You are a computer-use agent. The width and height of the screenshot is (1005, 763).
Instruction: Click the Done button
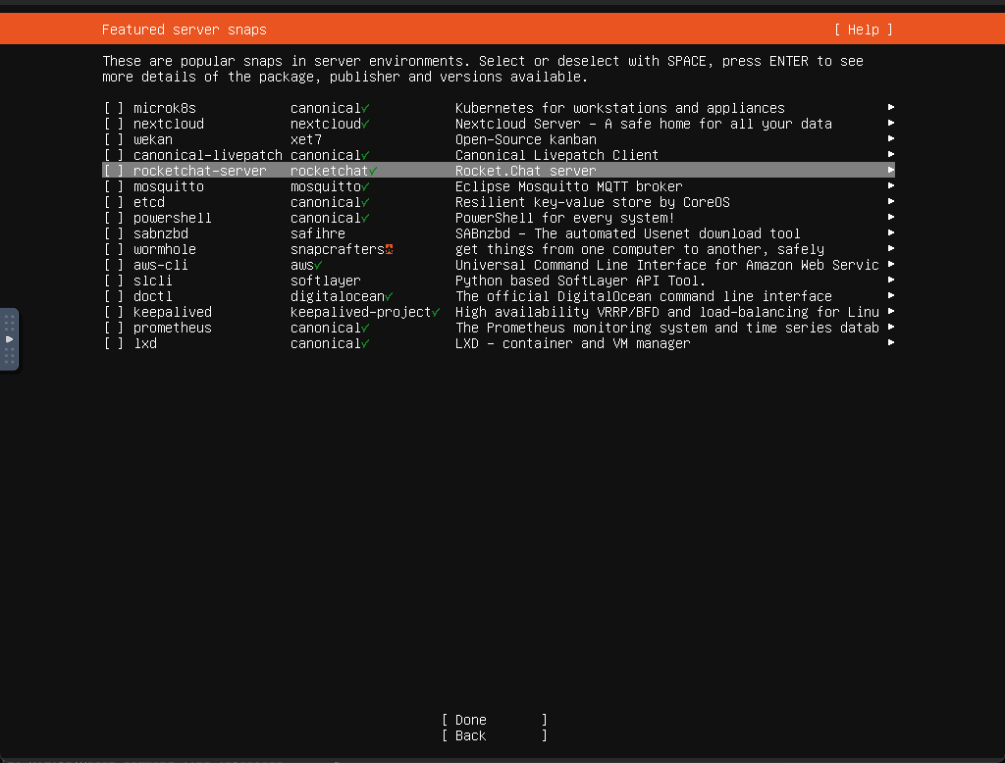click(494, 720)
